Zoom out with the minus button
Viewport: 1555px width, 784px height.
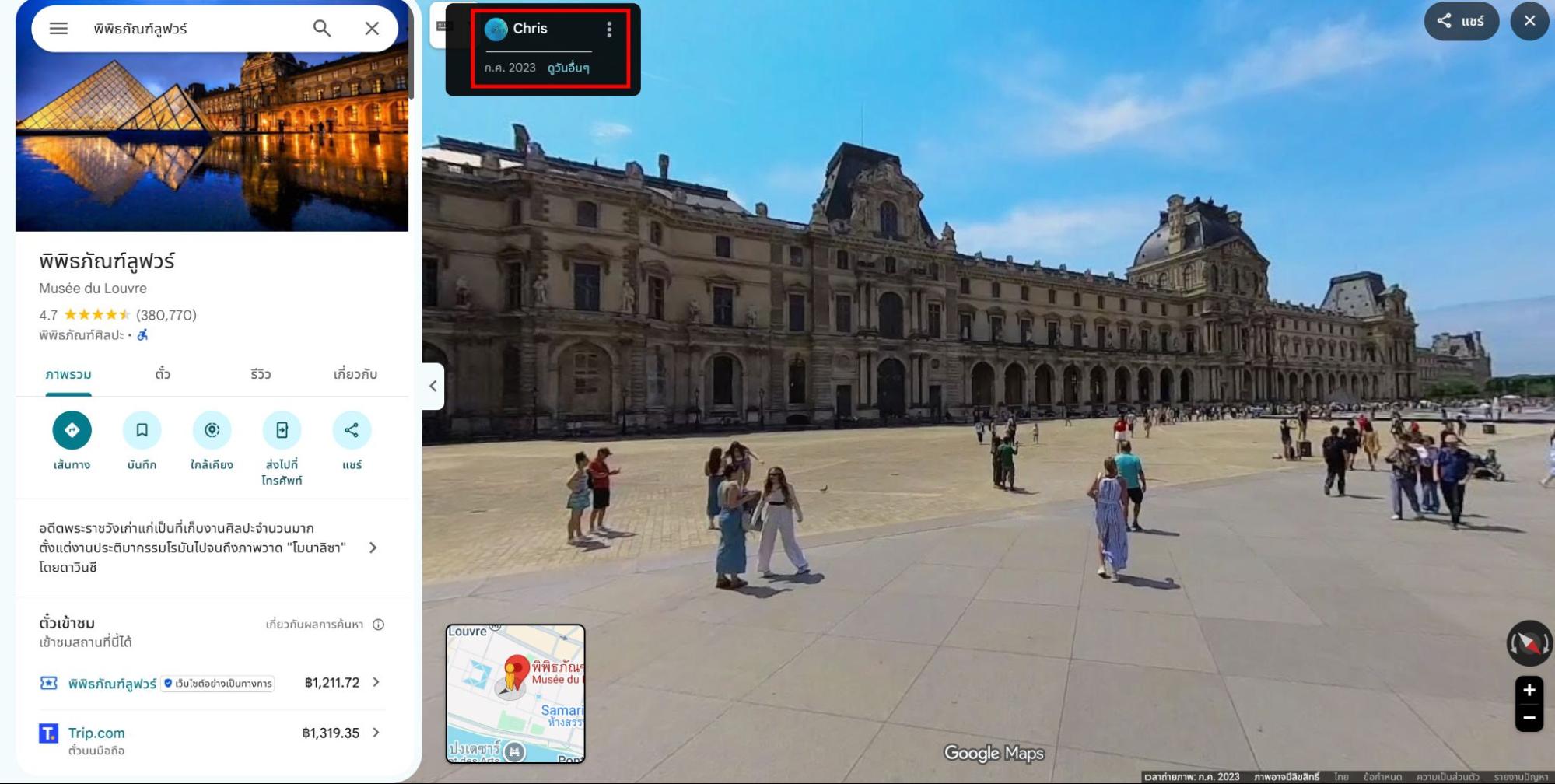point(1529,718)
